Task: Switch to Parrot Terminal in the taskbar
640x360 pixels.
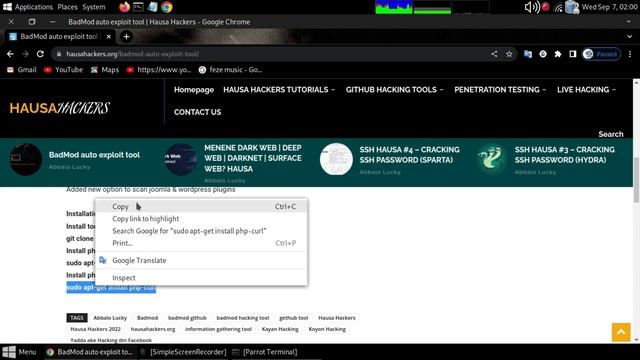Action: (x=264, y=352)
